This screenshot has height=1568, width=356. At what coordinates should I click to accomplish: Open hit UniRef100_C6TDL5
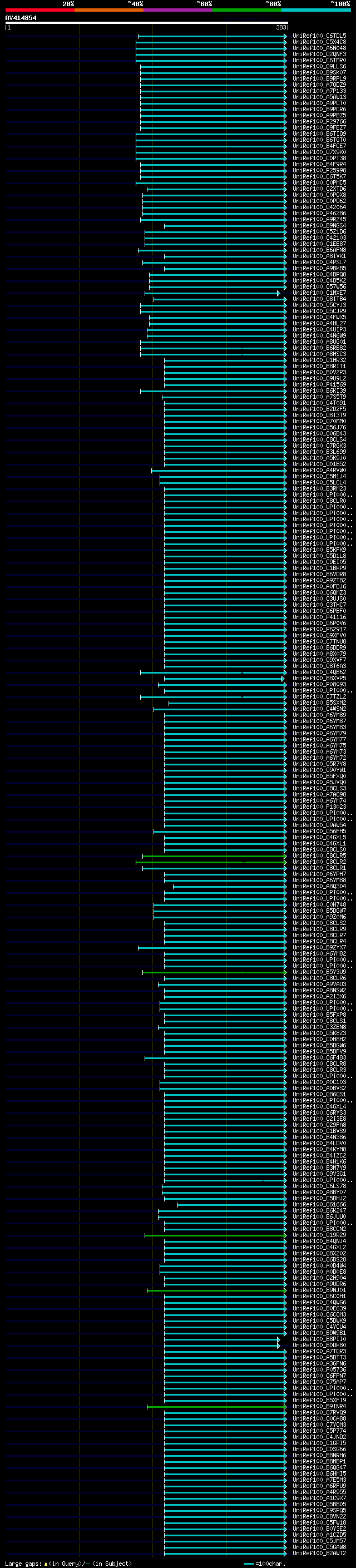tap(319, 36)
